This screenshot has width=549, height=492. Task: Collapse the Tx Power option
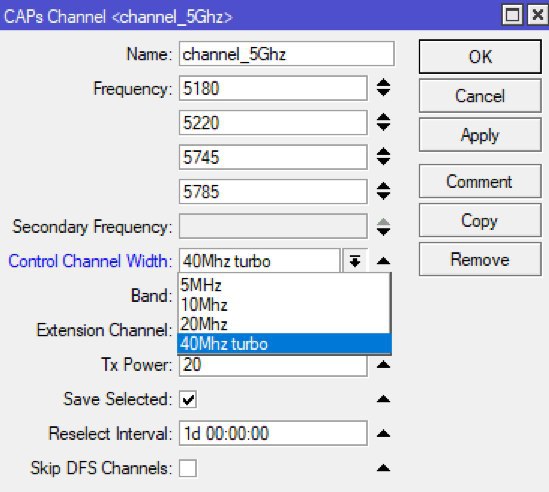[383, 365]
